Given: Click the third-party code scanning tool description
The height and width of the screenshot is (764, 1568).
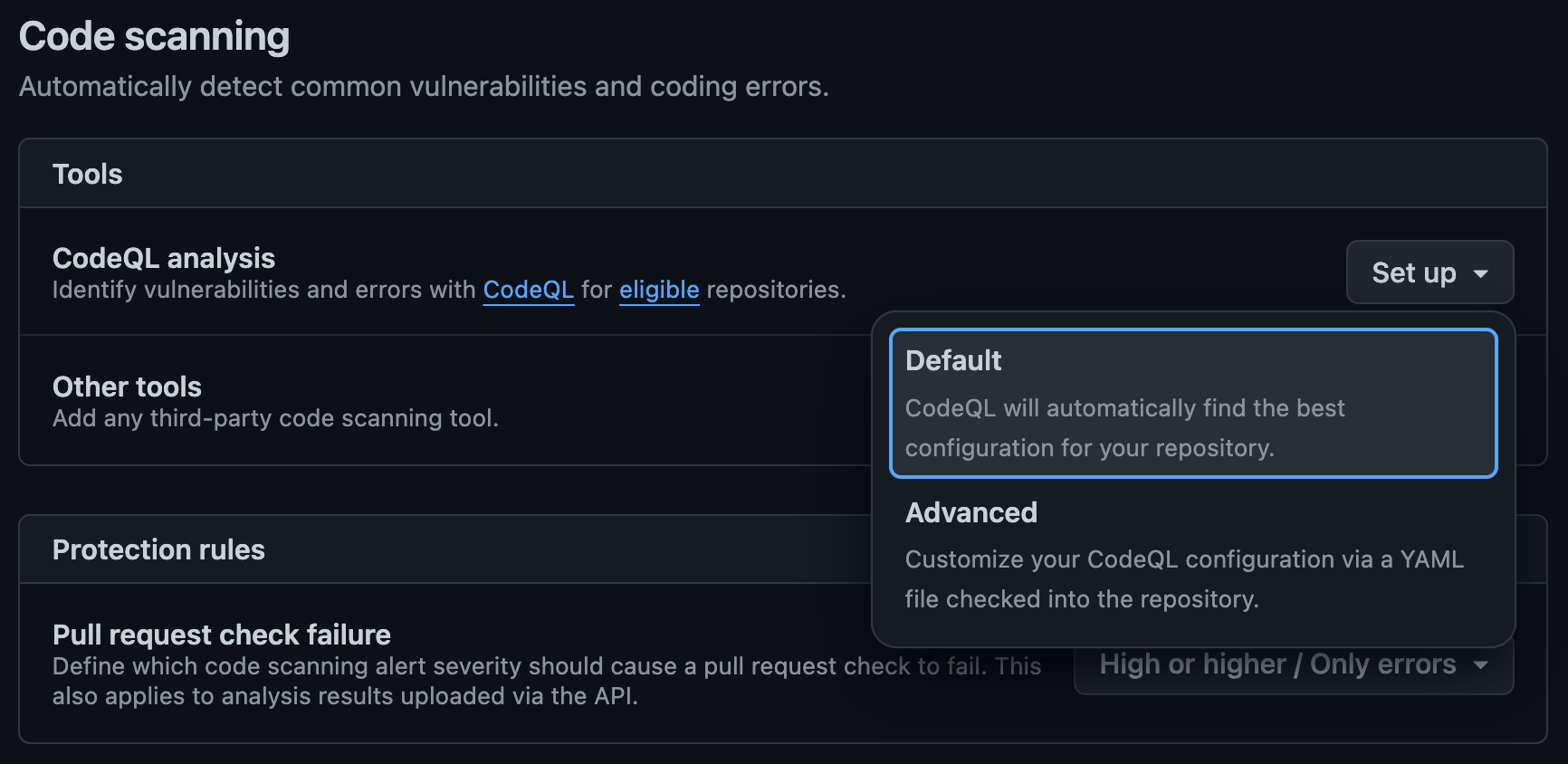Looking at the screenshot, I should [275, 418].
